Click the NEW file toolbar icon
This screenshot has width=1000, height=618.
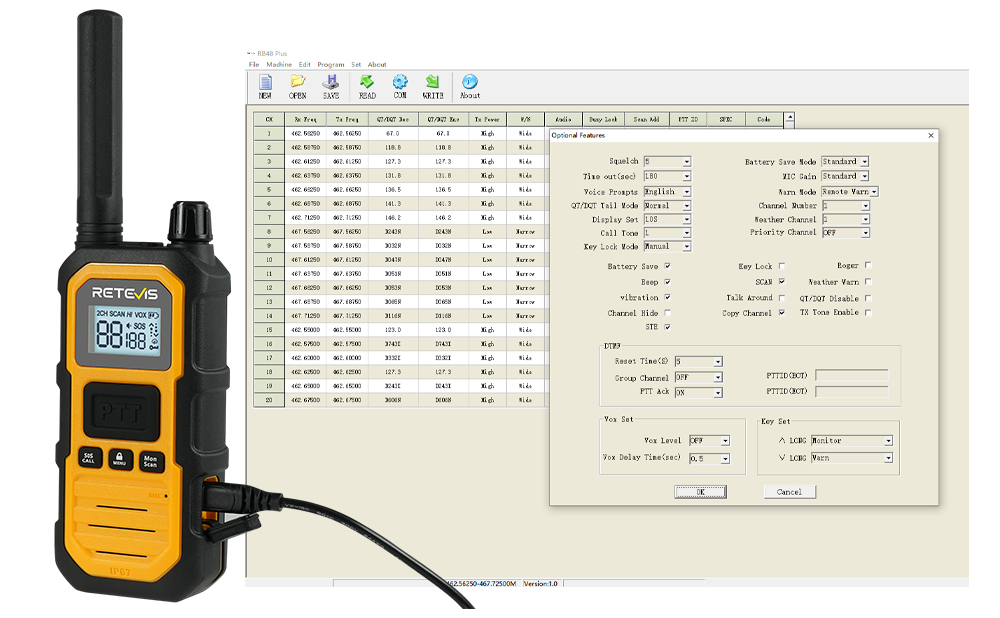tap(265, 83)
